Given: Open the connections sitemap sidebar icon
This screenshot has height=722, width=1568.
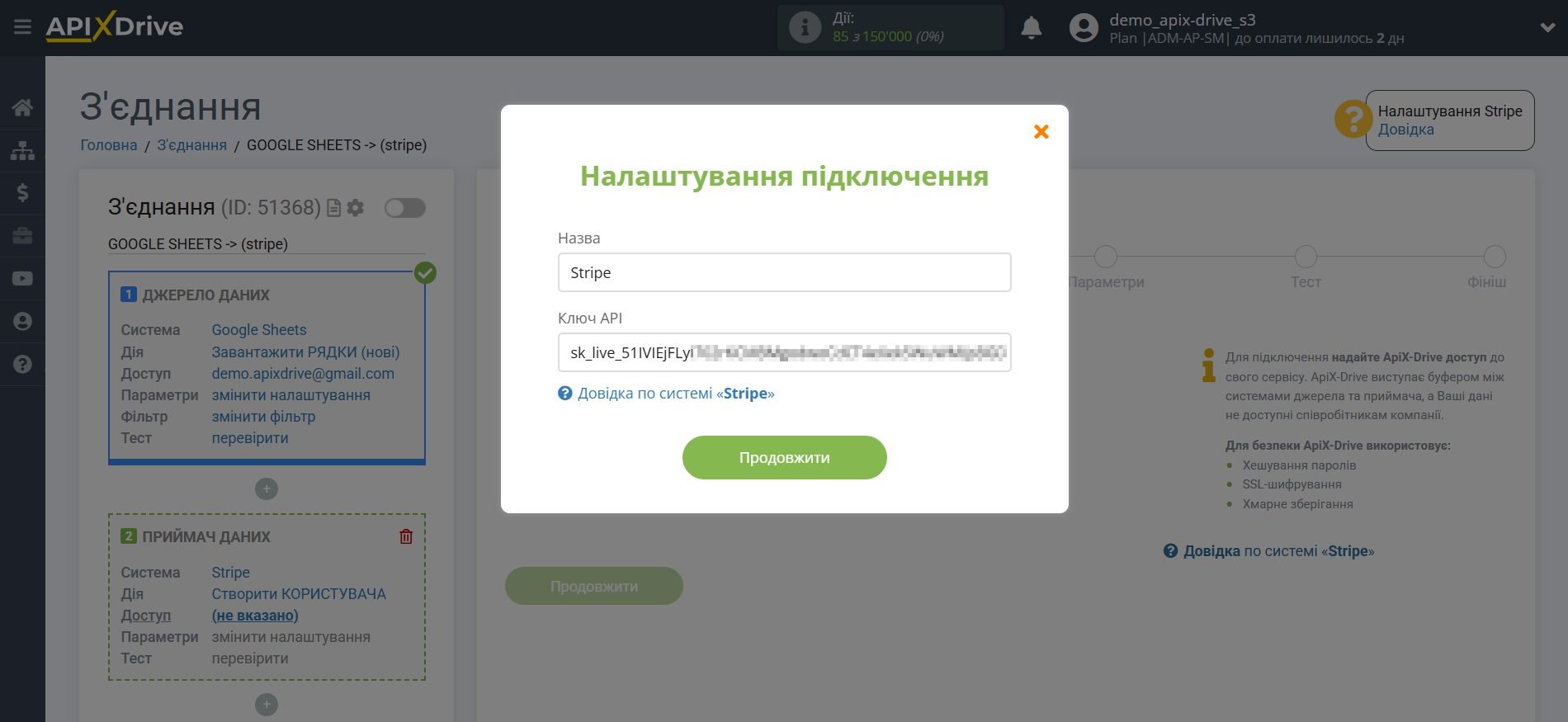Looking at the screenshot, I should coord(22,150).
